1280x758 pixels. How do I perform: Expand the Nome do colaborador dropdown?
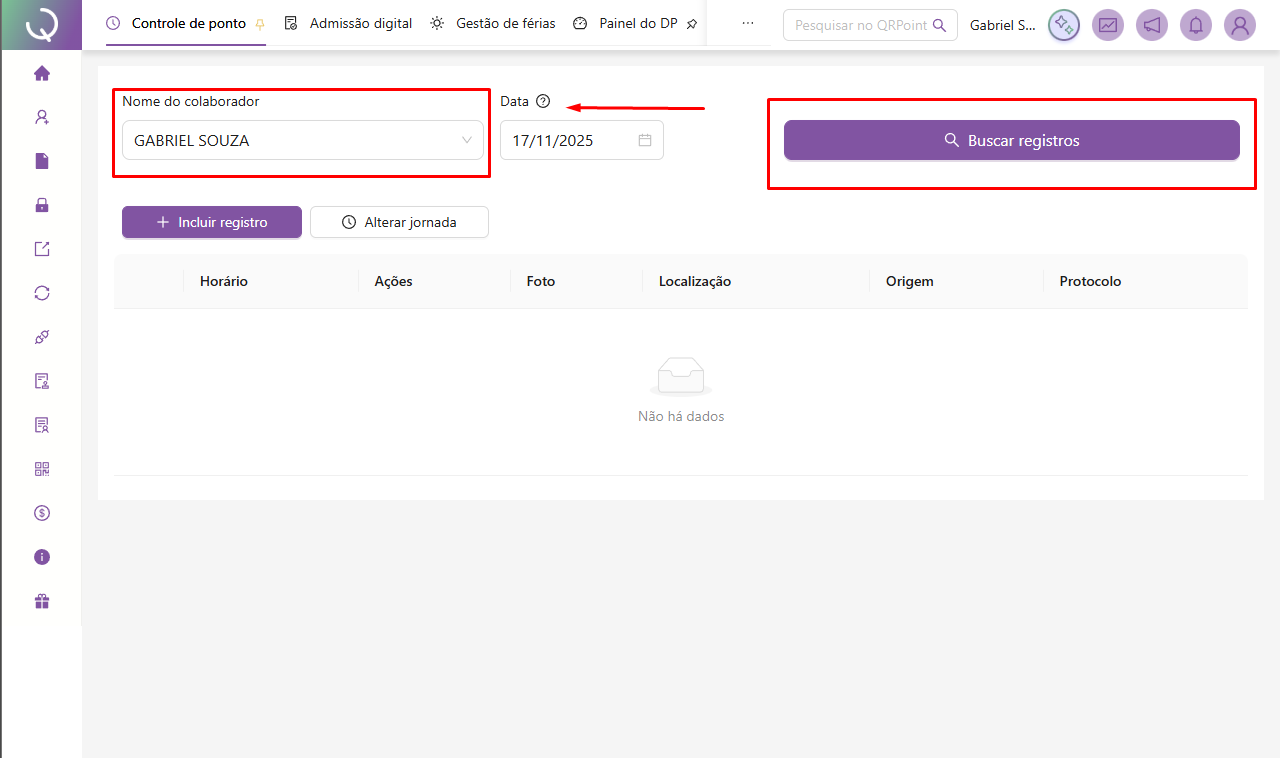pos(302,140)
